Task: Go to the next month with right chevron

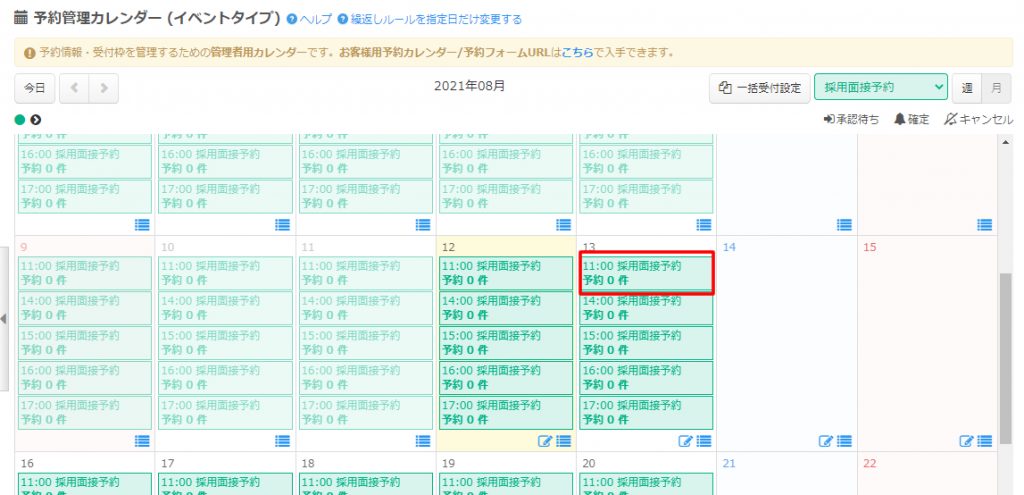Action: [x=103, y=88]
